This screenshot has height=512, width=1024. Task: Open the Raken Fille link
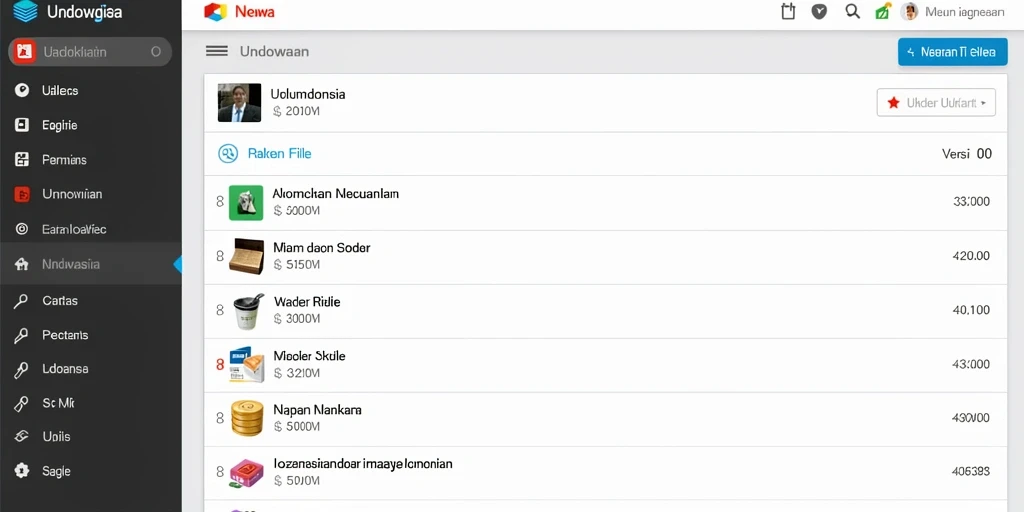(x=280, y=153)
